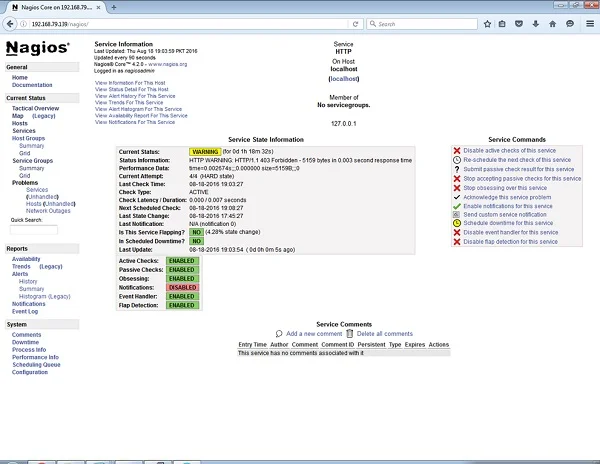Click the black checkmark Acknowledge problem icon
Screen dimensions: 600x464
point(457,197)
